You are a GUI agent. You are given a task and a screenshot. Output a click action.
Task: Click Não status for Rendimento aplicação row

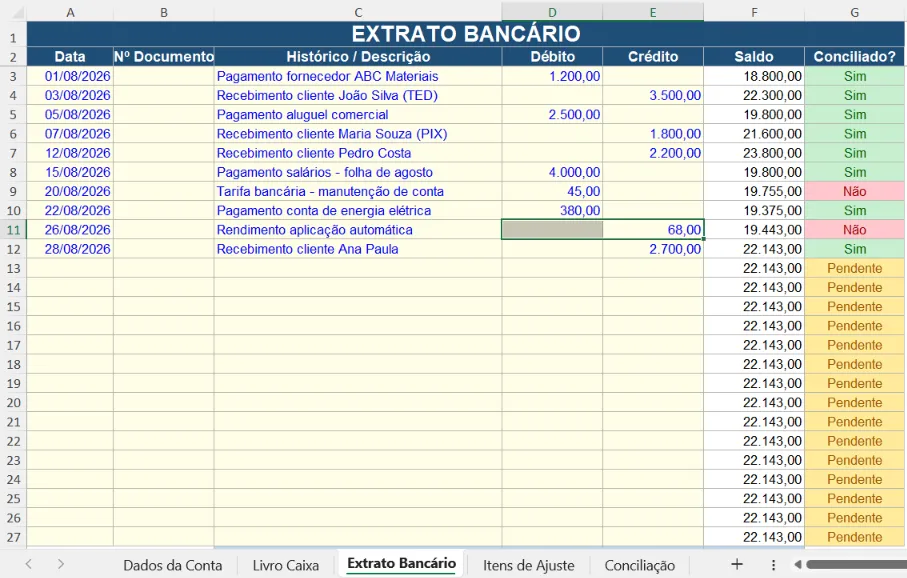[x=854, y=230]
